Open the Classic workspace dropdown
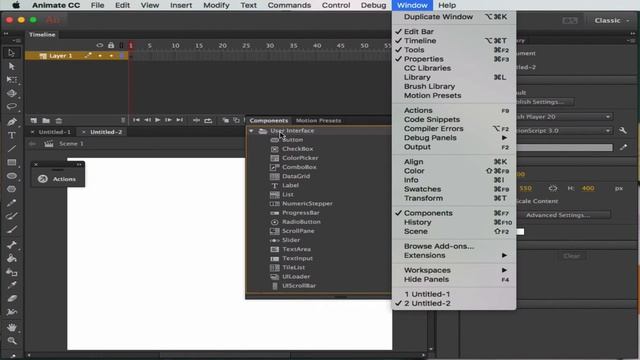The height and width of the screenshot is (360, 640). pos(611,20)
